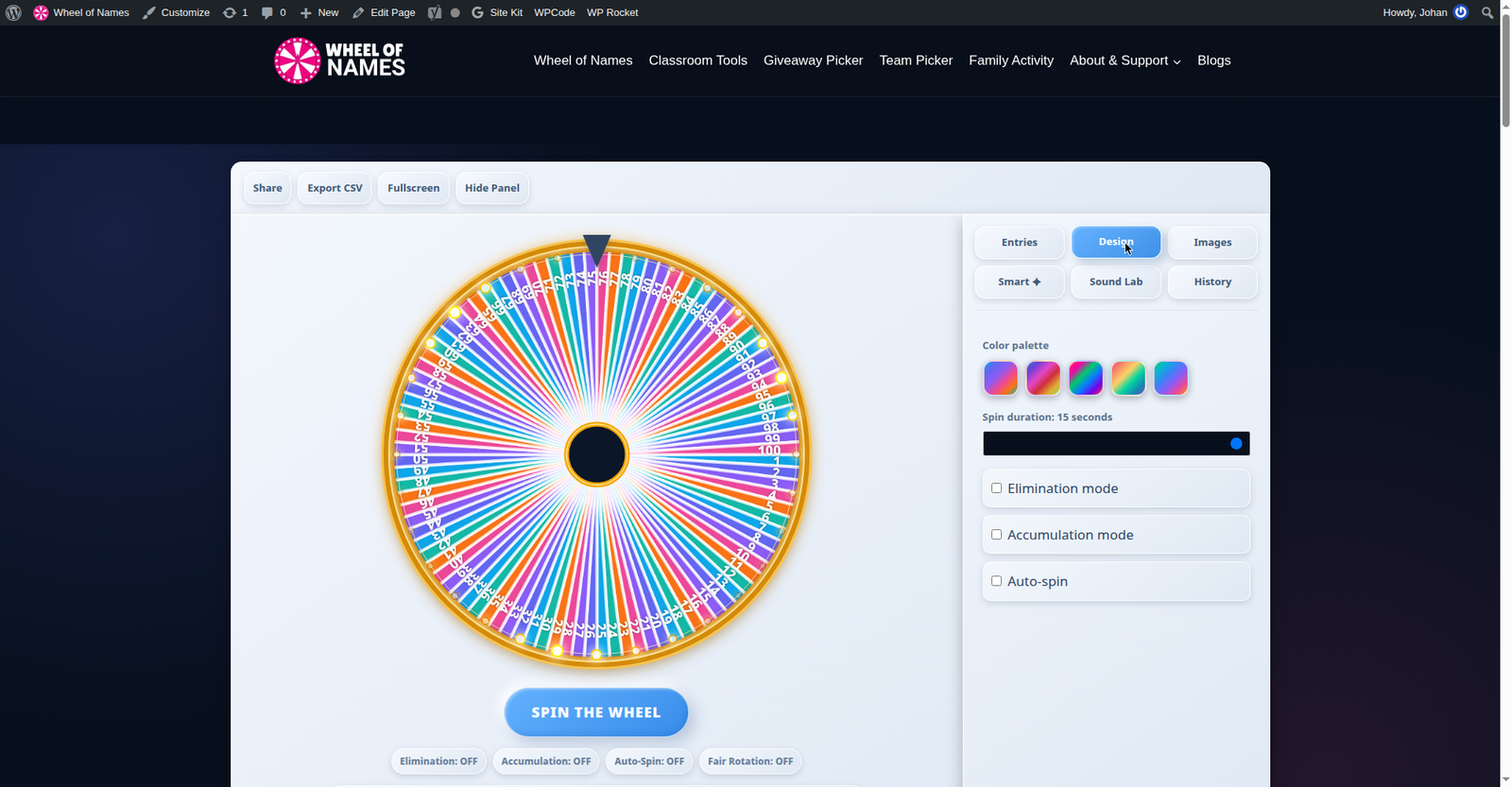Click the Share button

tap(267, 188)
